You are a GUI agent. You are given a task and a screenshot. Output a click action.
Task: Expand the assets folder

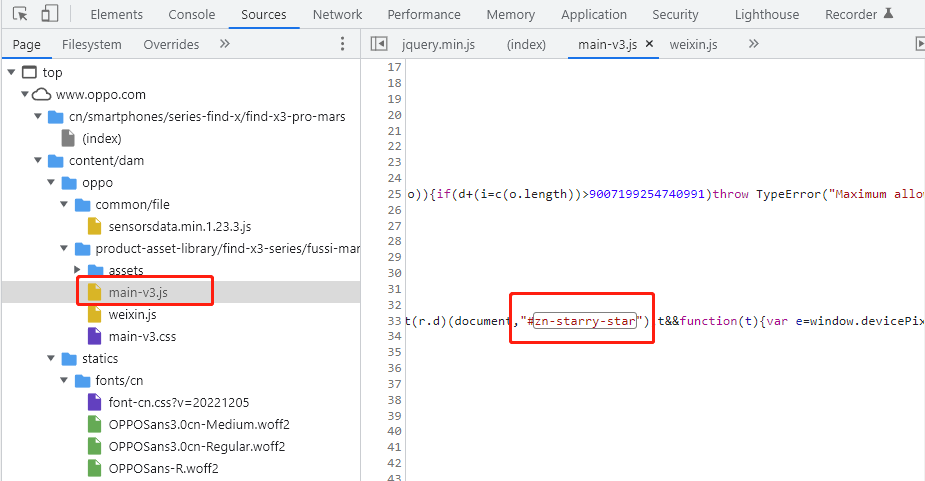[79, 270]
